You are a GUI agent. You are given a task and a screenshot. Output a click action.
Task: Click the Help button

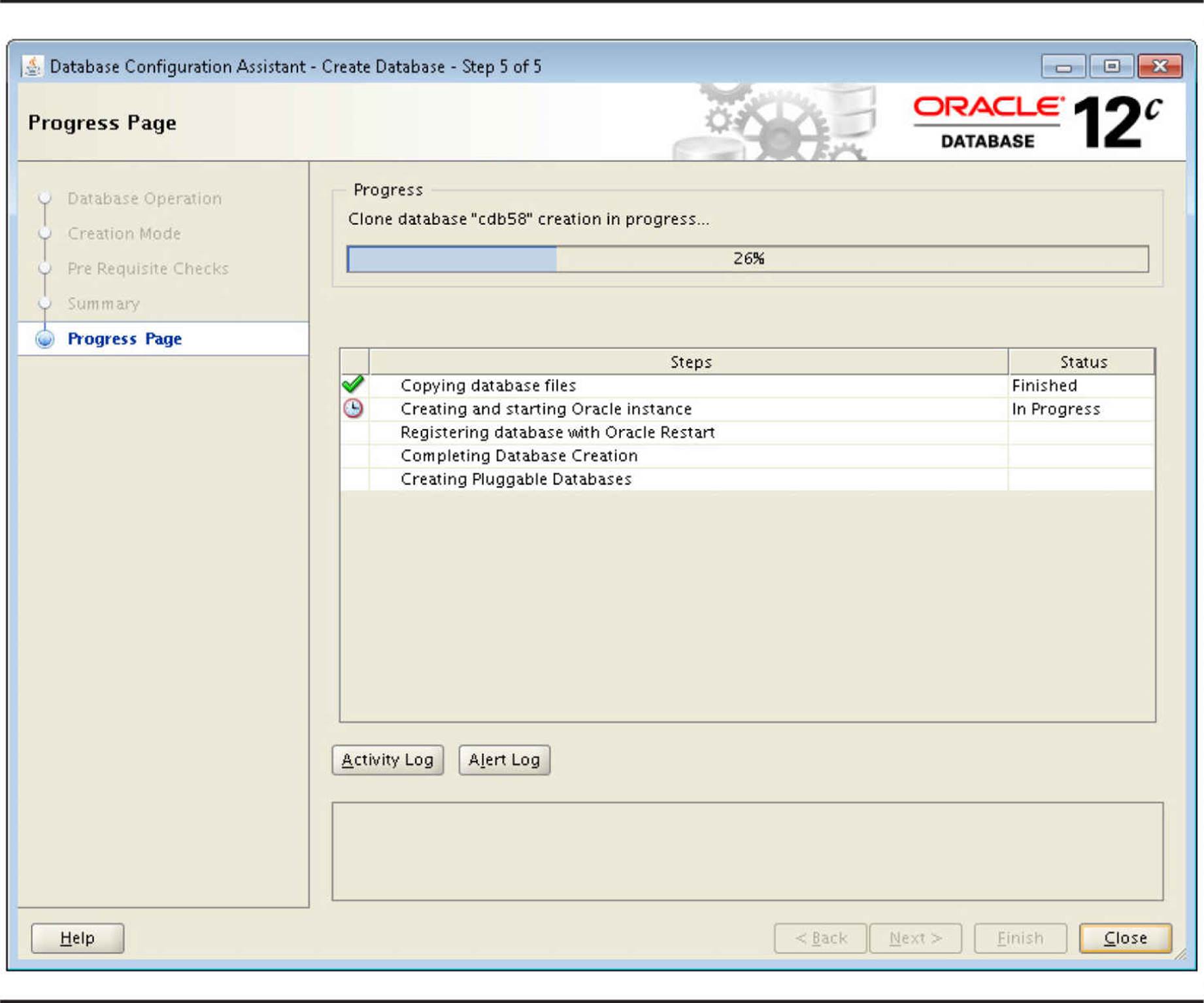(78, 938)
